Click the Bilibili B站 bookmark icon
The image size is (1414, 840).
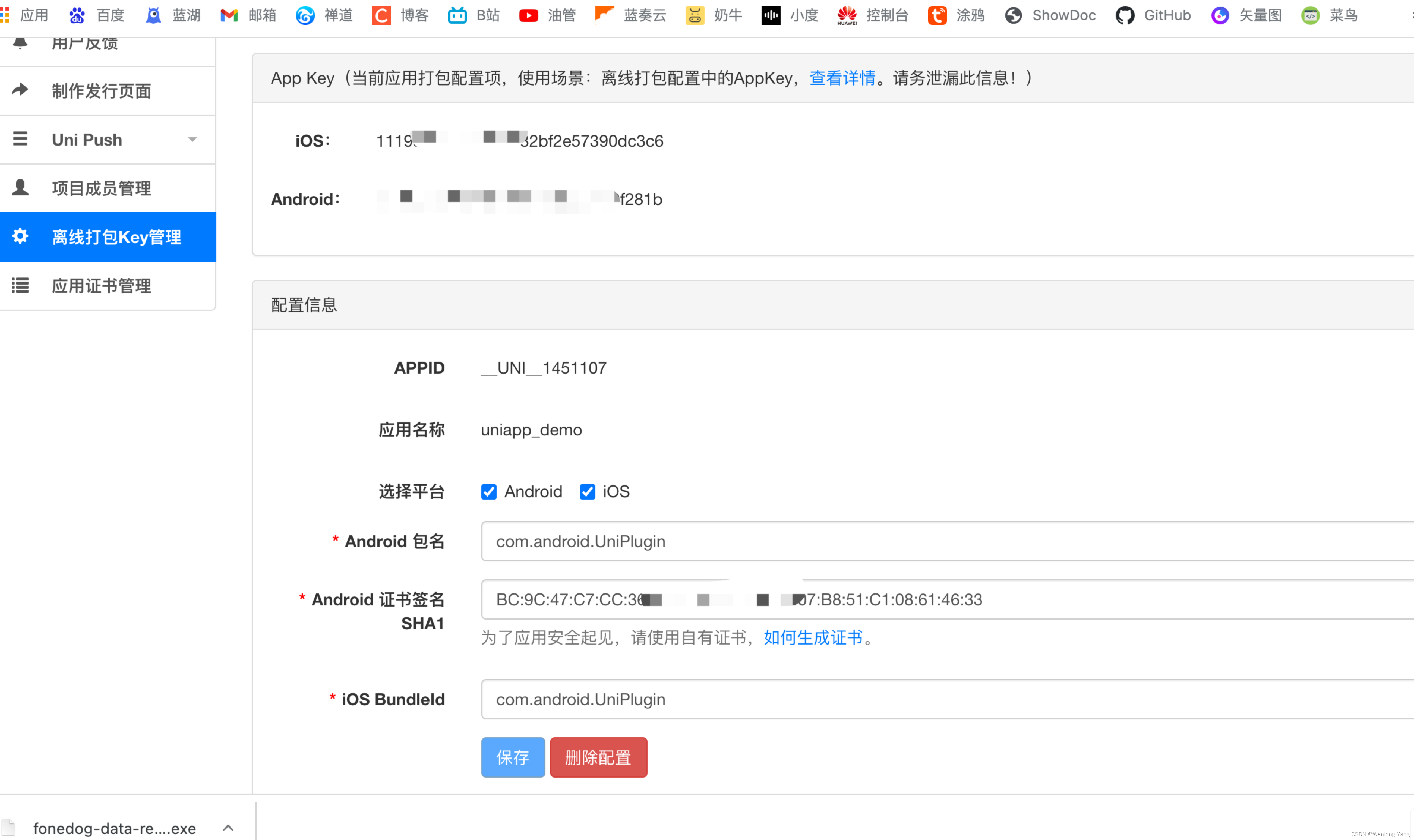[x=457, y=15]
